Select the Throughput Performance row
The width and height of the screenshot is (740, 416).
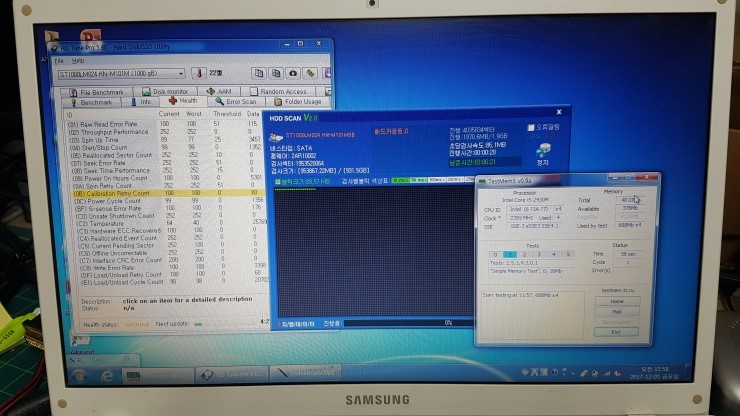(x=166, y=132)
